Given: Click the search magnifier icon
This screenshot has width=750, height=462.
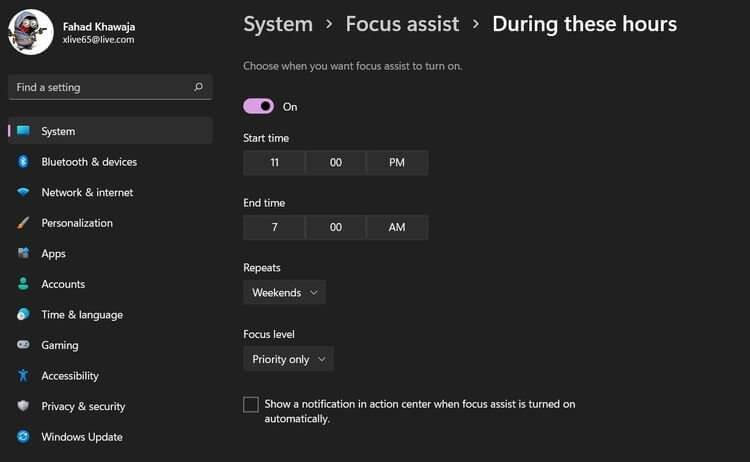Looking at the screenshot, I should coord(199,87).
